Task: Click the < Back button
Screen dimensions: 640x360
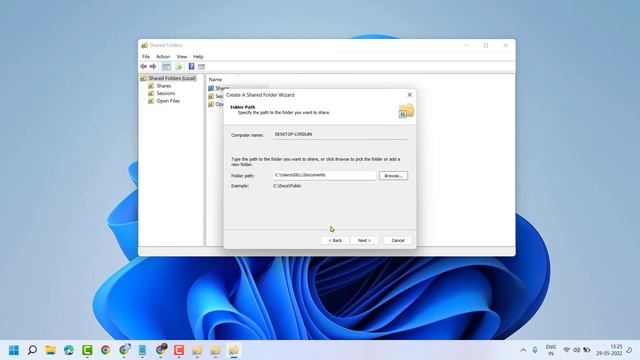Action: [335, 240]
